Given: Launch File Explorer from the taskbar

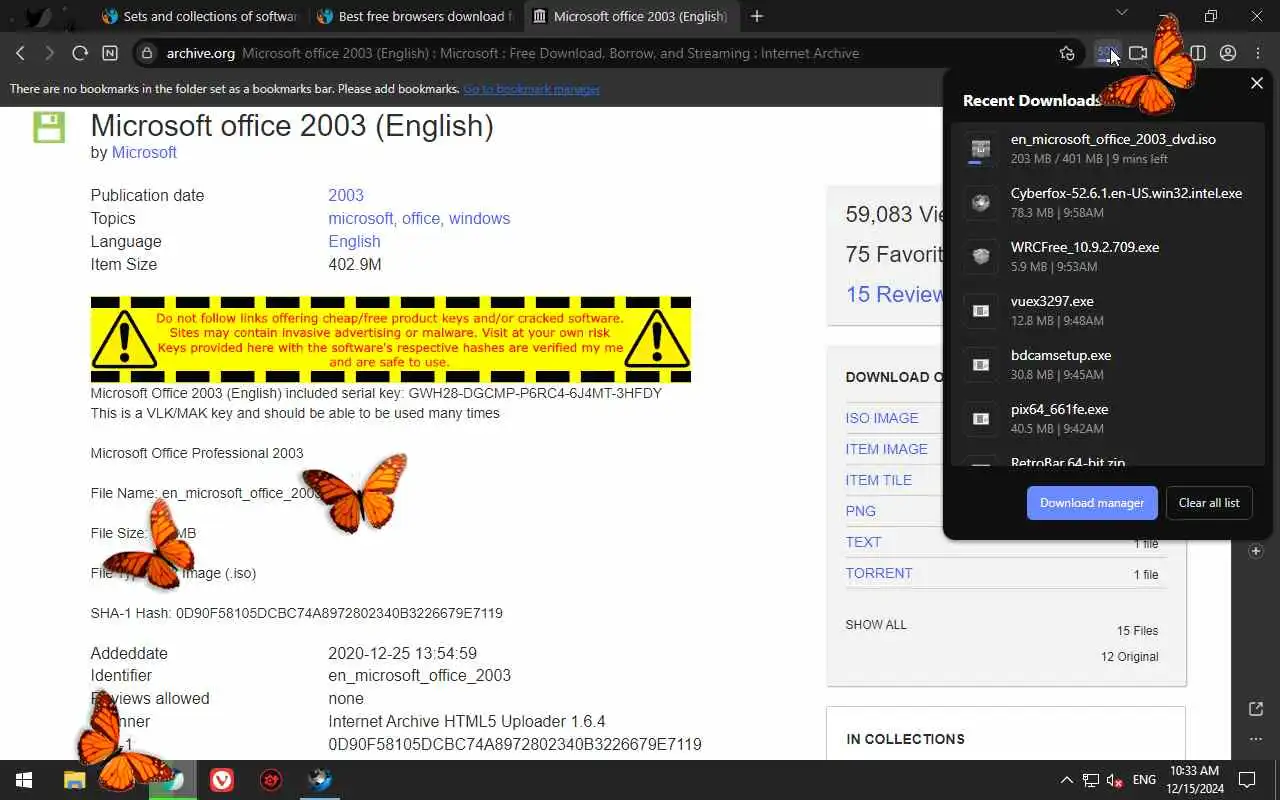Looking at the screenshot, I should [75, 780].
